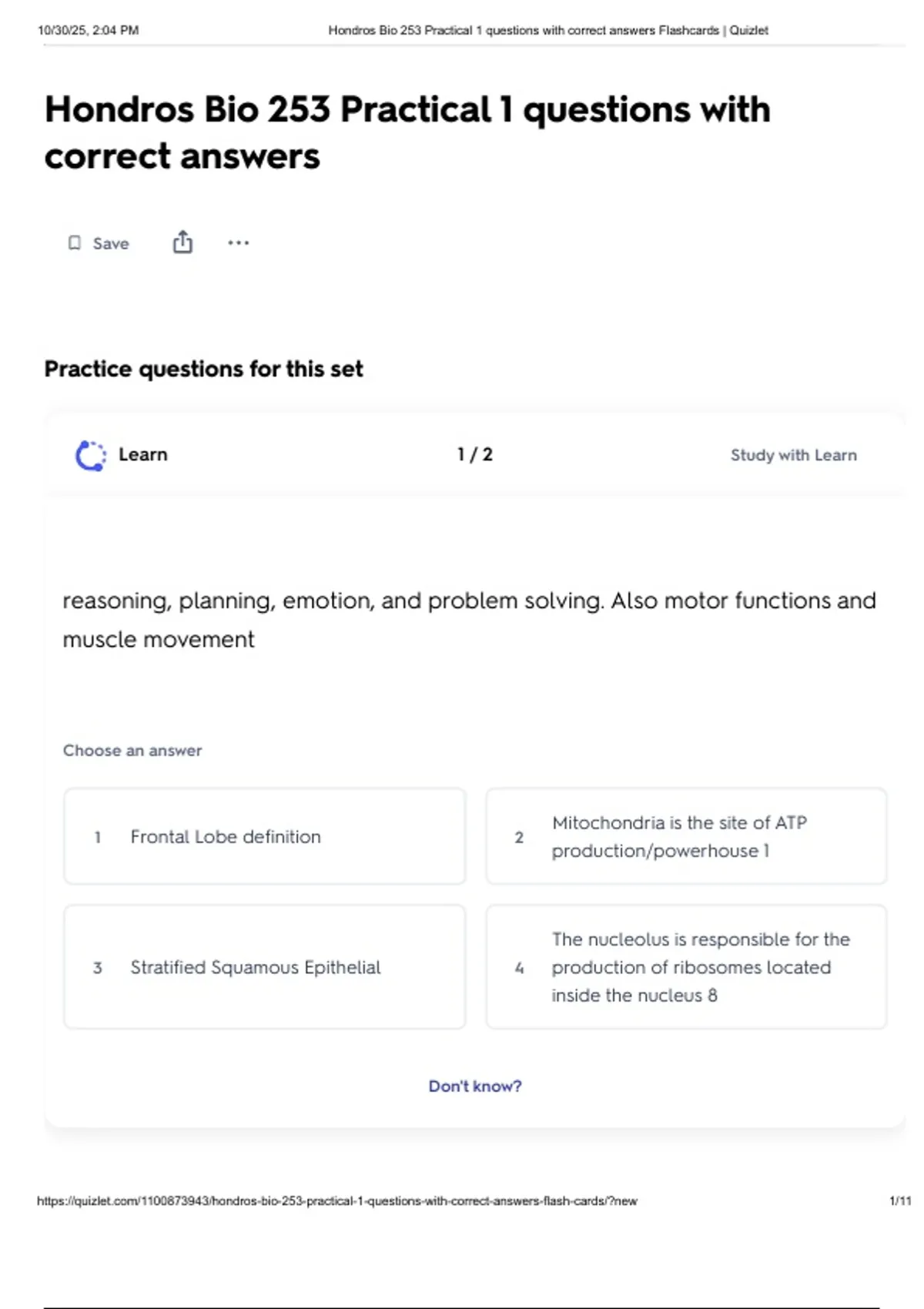This screenshot has height=1309, width=924.
Task: Open Study with Learn link
Action: (x=793, y=455)
